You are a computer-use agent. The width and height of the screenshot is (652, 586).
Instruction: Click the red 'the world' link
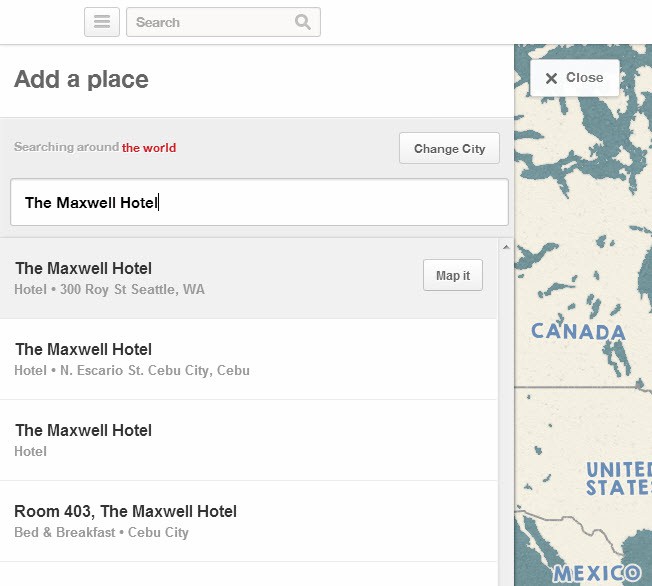(x=149, y=148)
